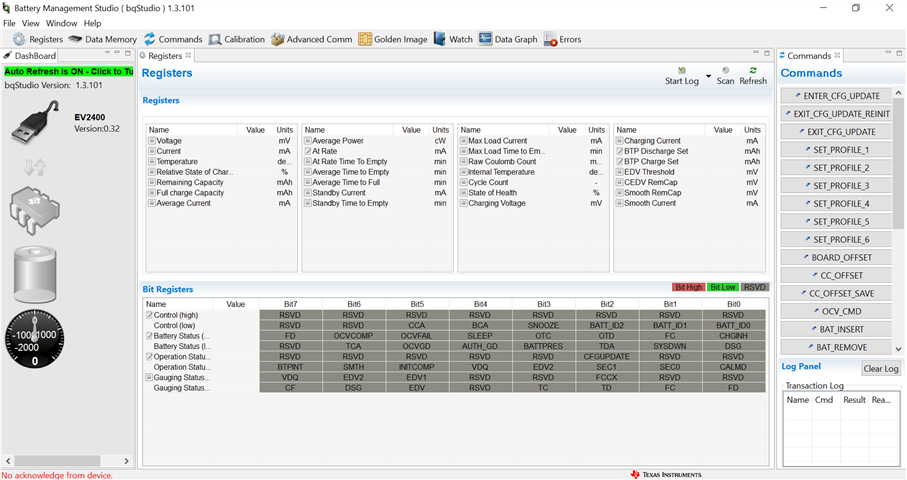Click the CHGINH bit cell

[733, 336]
